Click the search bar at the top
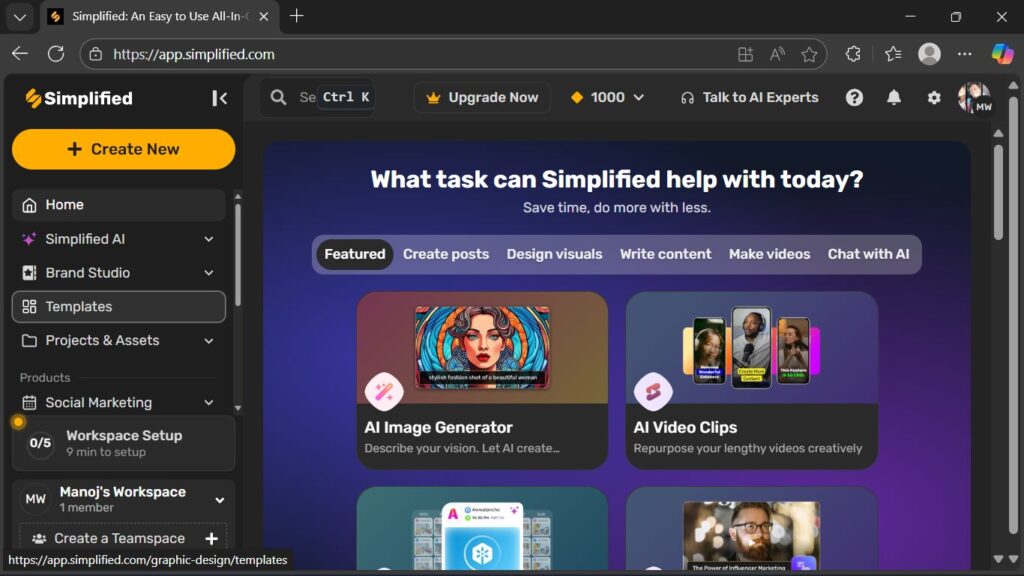Screen dimensions: 1024x576 click(x=310, y=97)
